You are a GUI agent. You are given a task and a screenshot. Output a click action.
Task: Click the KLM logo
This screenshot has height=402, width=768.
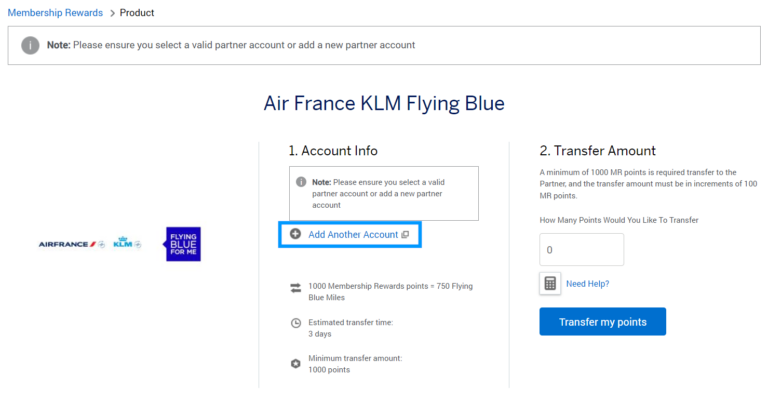127,243
